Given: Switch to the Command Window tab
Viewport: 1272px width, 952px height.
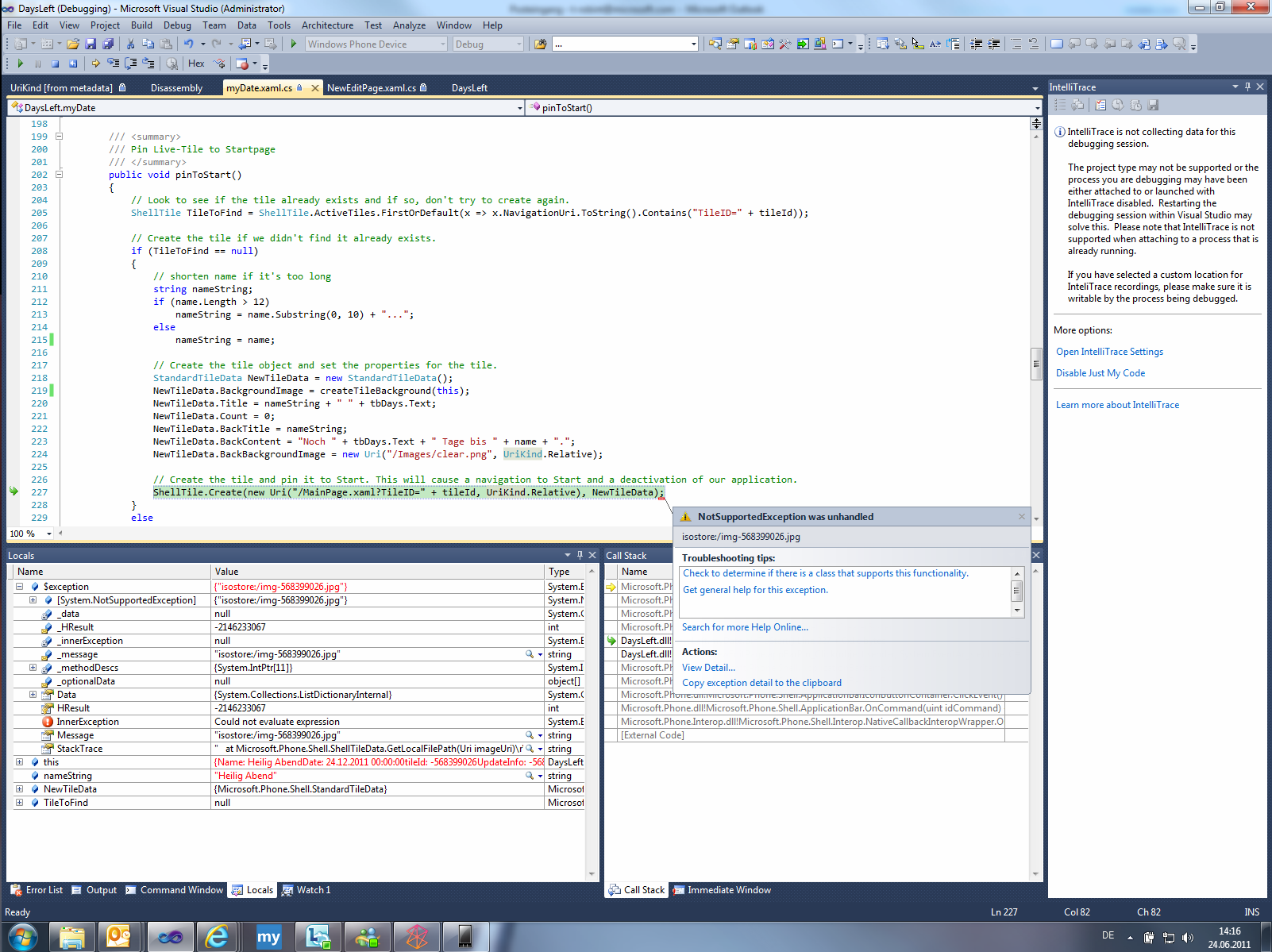Looking at the screenshot, I should point(175,890).
